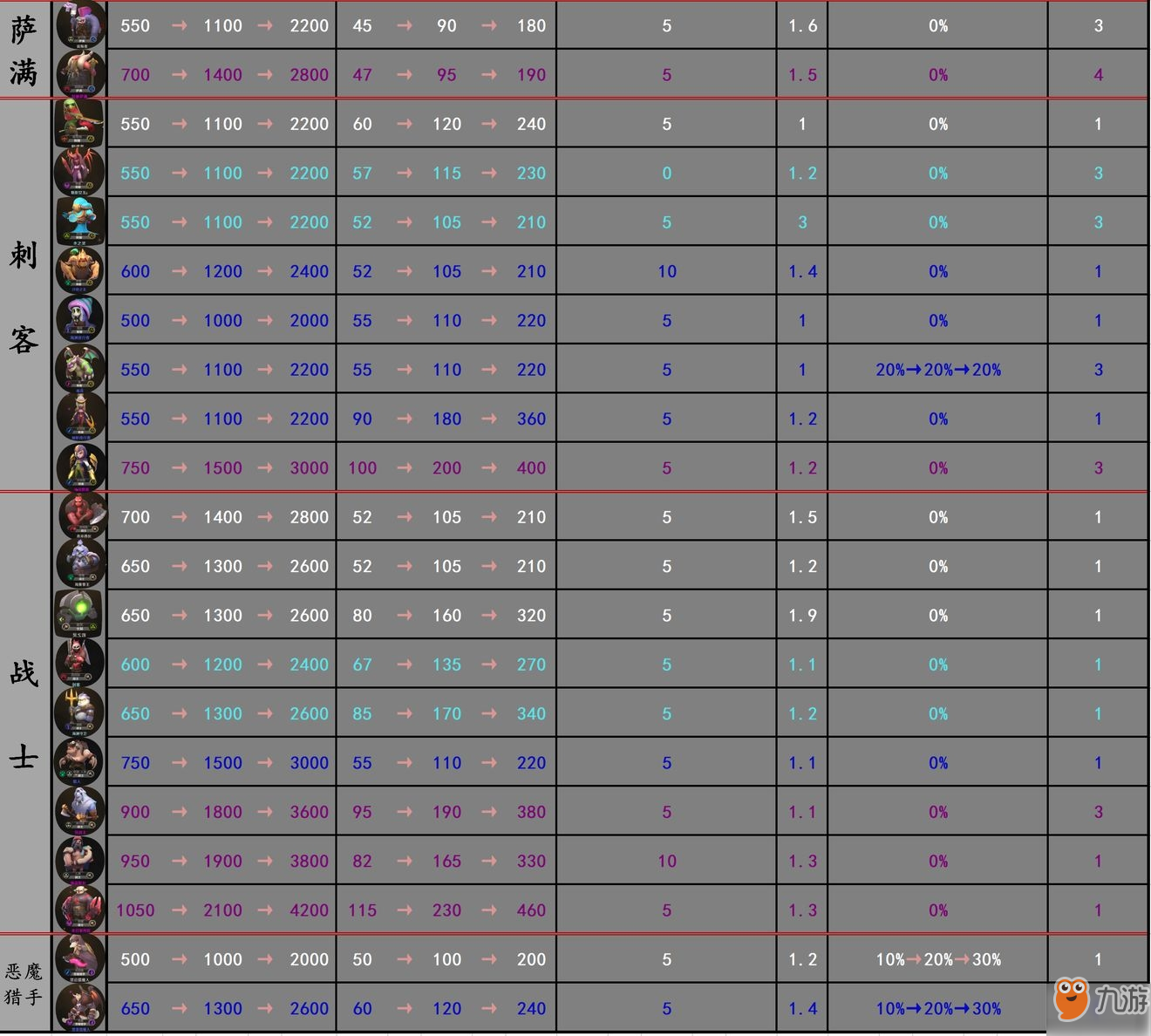1151x1036 pixels.
Task: Click the damage cell 115→230→460
Action: tap(446, 910)
